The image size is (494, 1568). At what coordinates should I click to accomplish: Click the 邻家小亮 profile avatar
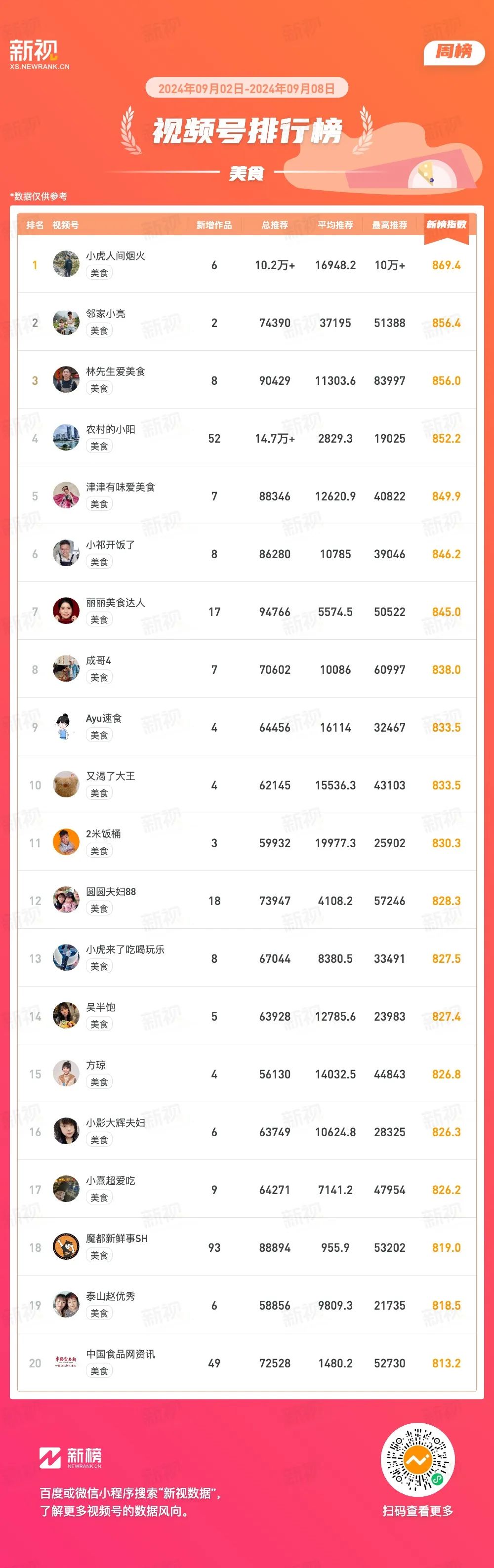click(66, 322)
